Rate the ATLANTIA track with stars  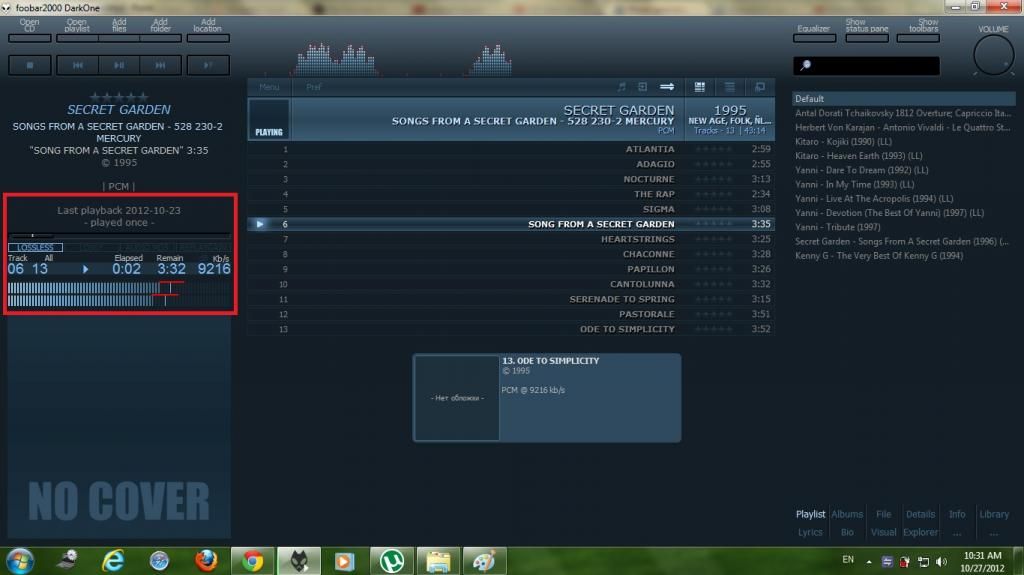713,149
